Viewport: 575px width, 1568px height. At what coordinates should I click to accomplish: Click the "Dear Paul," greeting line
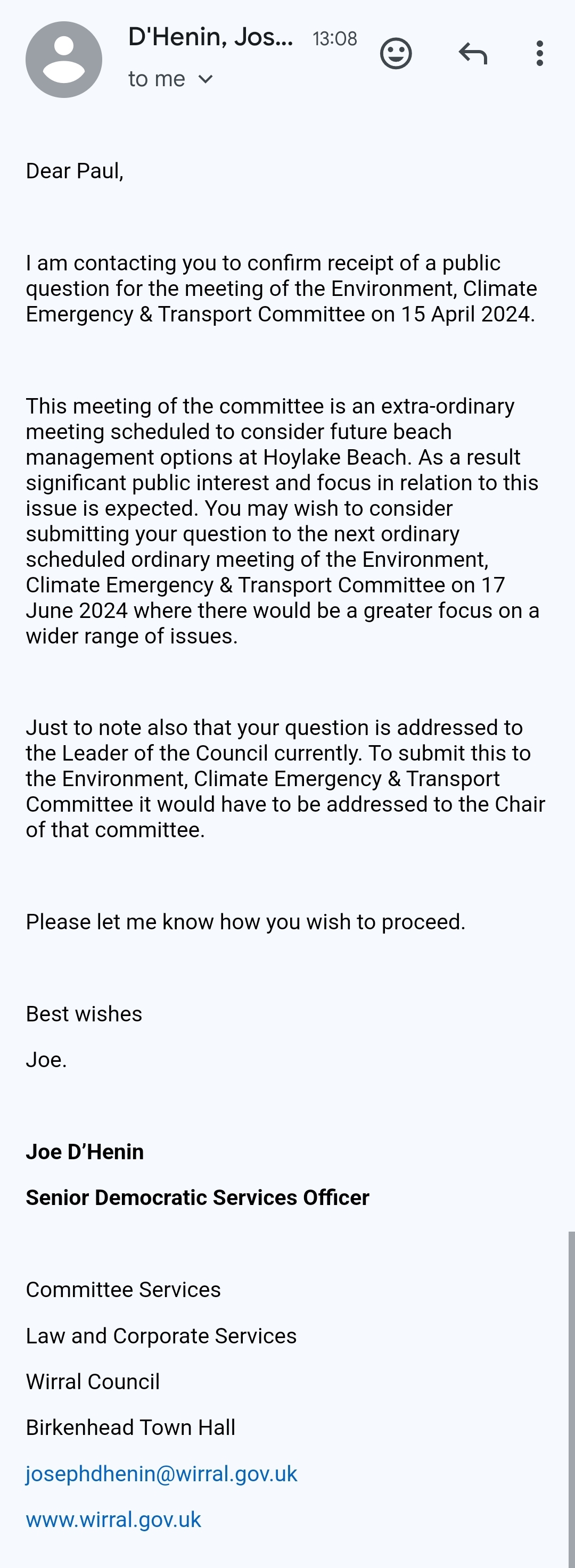(x=75, y=171)
